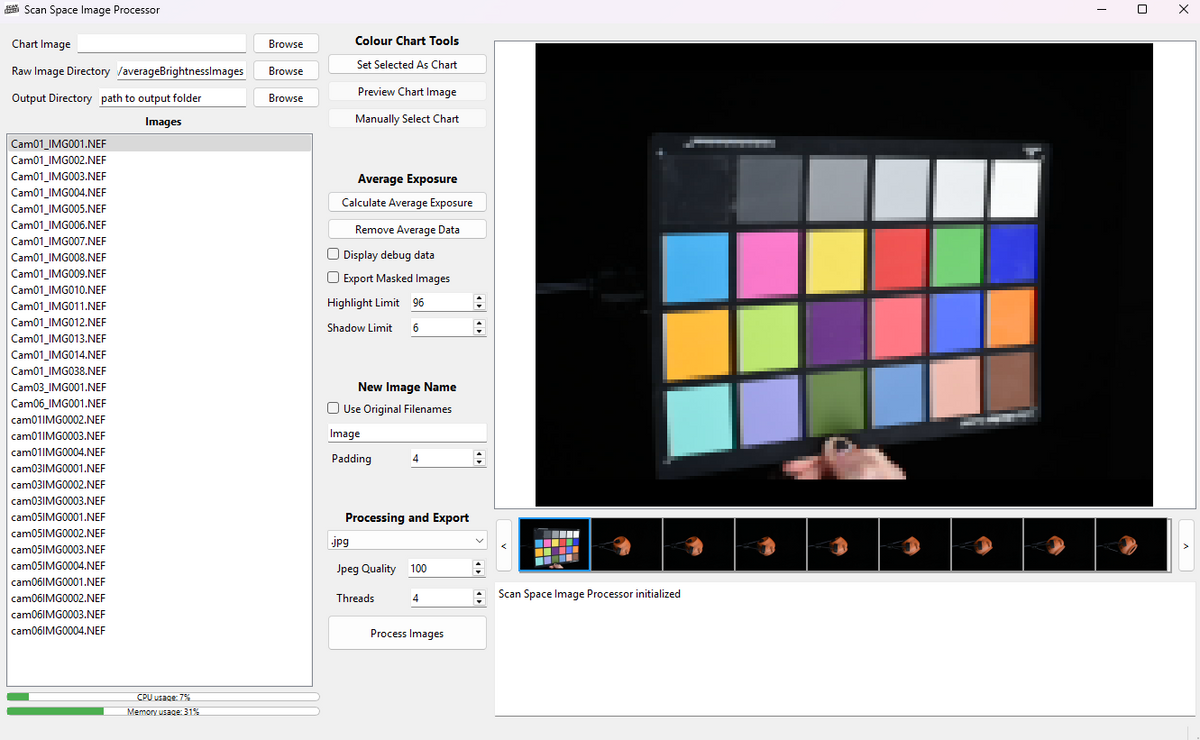Browse for the Output Directory
The width and height of the screenshot is (1200, 740).
coord(286,98)
